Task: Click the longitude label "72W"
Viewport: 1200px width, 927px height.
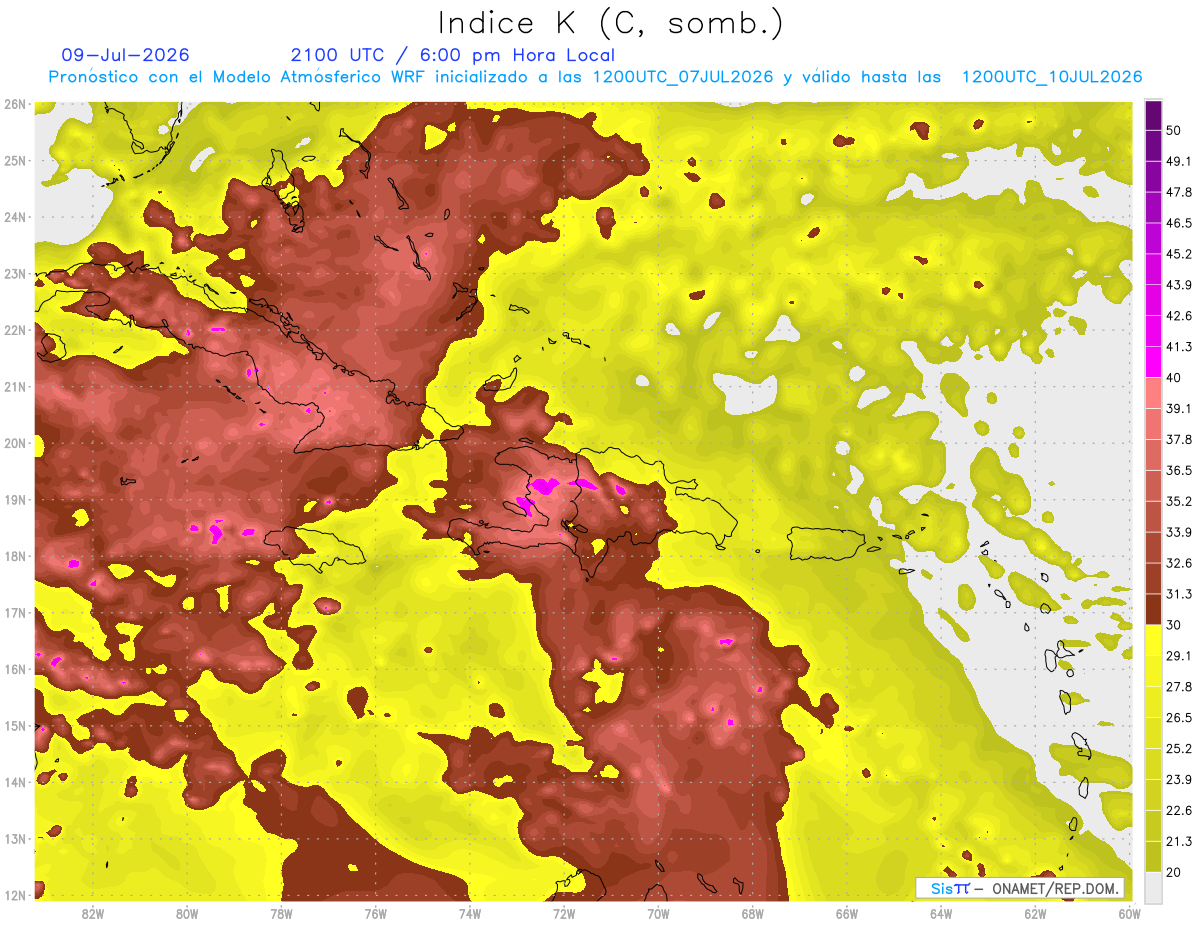Action: point(564,913)
